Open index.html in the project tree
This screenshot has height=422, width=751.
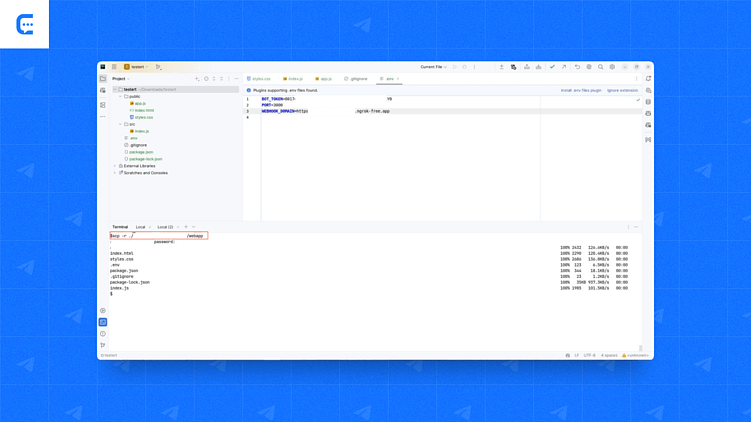point(142,110)
